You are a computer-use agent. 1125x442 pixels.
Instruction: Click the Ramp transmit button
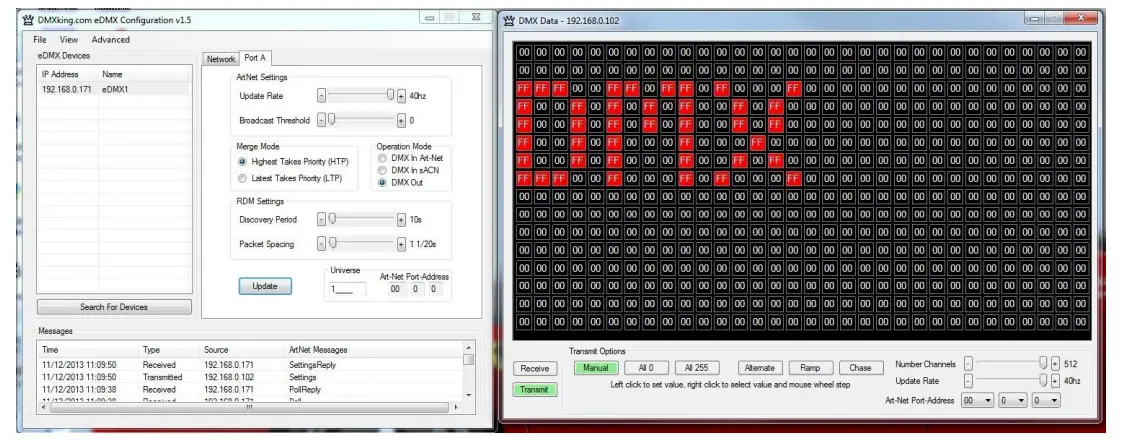(x=810, y=367)
